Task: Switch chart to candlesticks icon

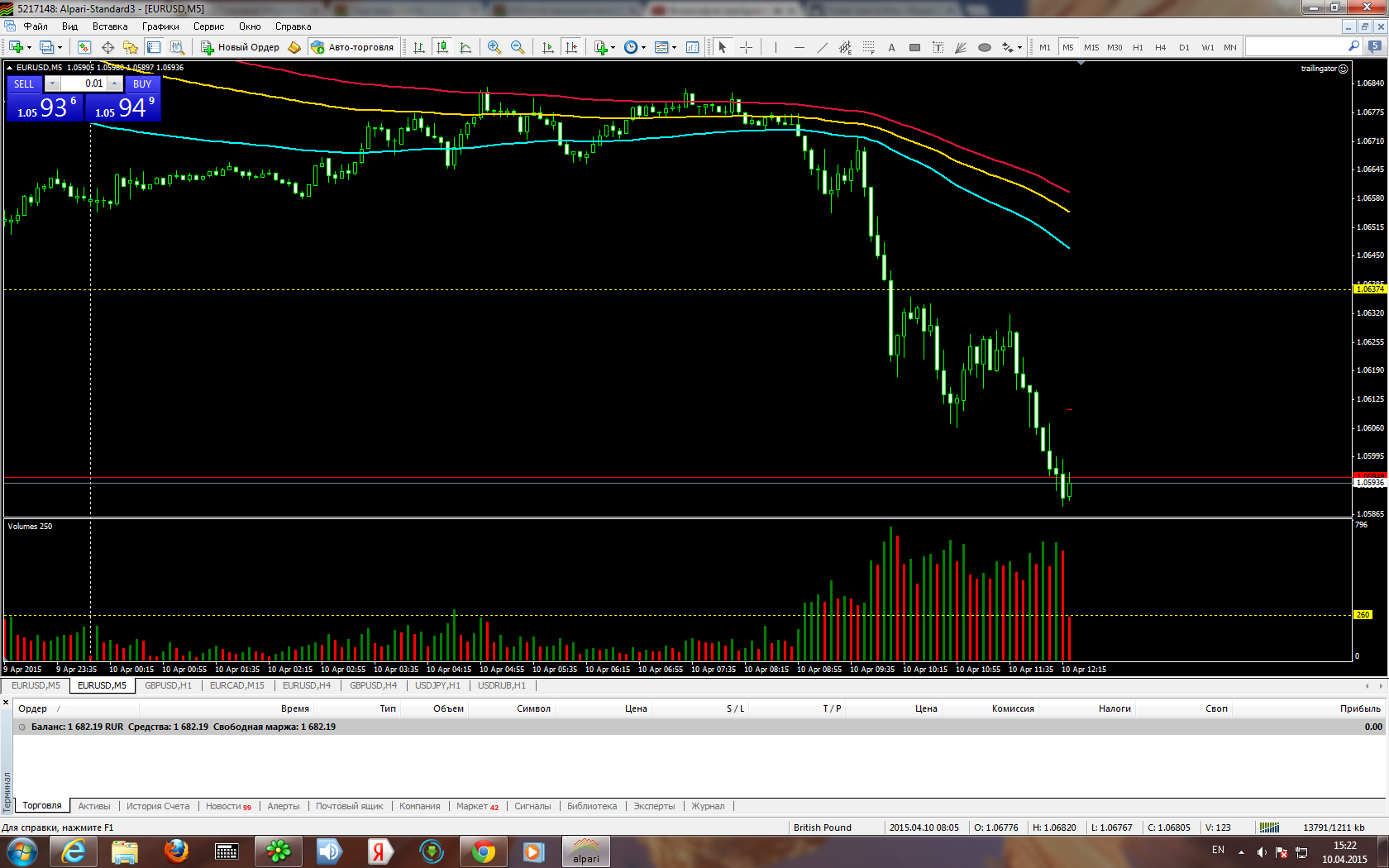Action: click(x=442, y=47)
